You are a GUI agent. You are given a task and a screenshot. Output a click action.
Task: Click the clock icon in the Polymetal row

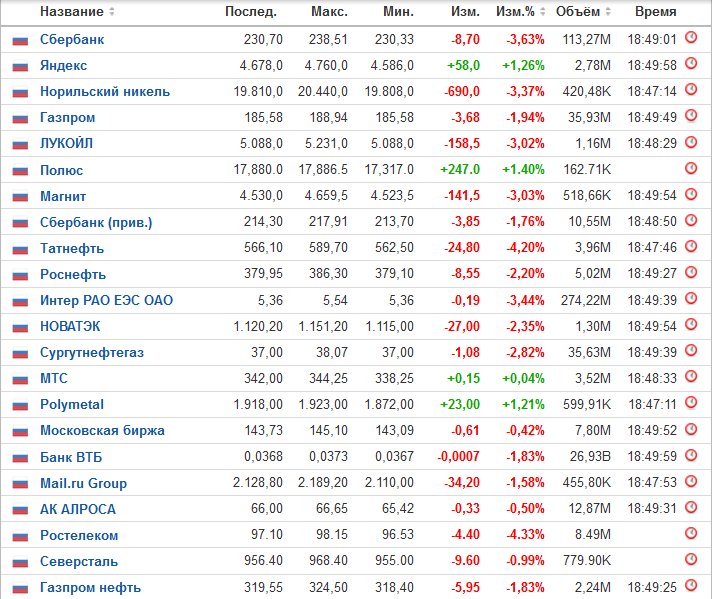[691, 402]
